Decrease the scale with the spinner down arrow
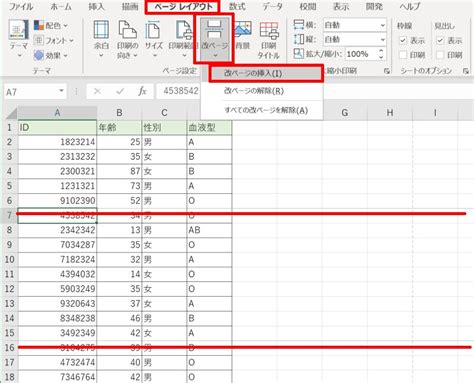474x383 pixels. click(381, 57)
